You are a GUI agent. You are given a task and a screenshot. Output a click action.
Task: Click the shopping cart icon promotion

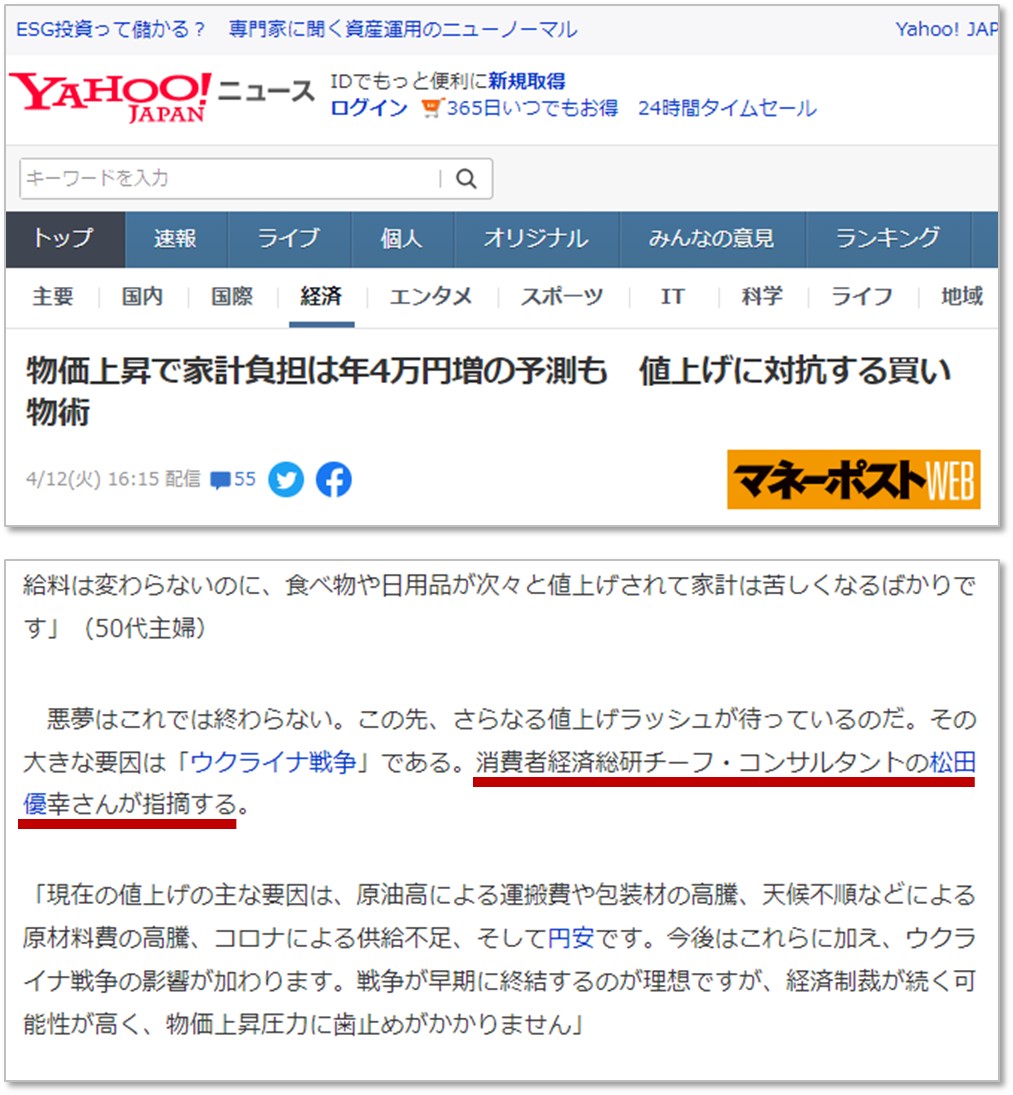pos(431,108)
